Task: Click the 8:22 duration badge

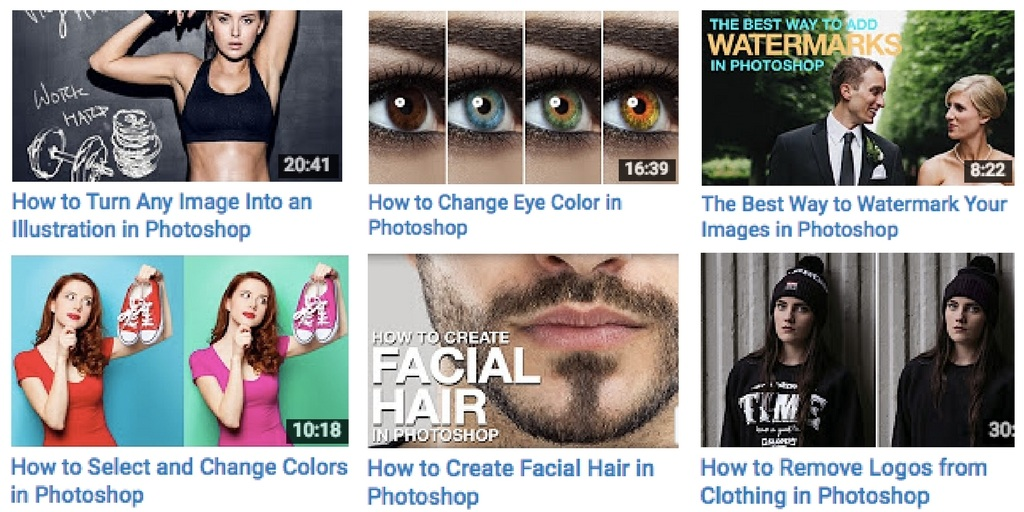Action: coord(986,170)
